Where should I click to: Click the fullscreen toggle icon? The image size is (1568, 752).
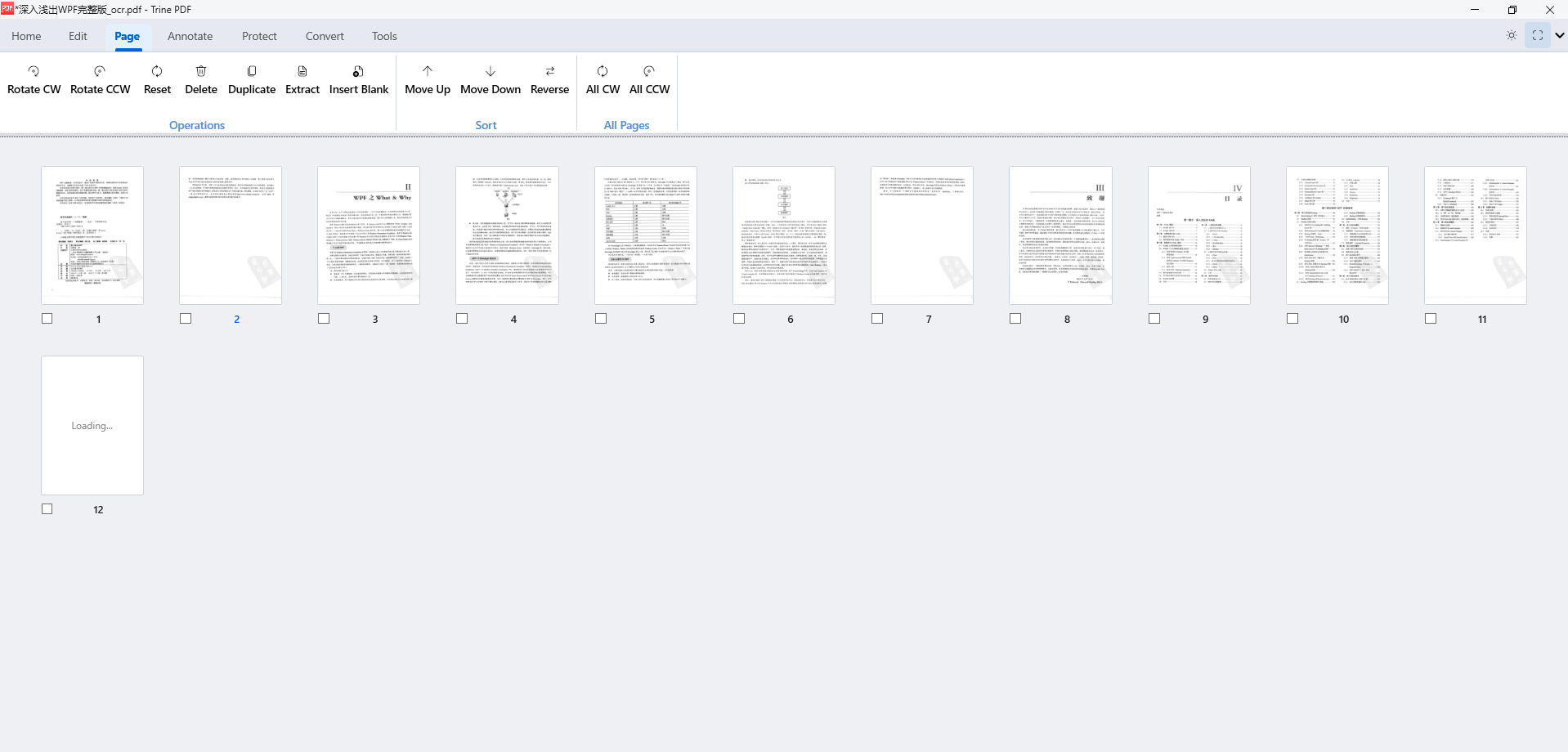1538,35
